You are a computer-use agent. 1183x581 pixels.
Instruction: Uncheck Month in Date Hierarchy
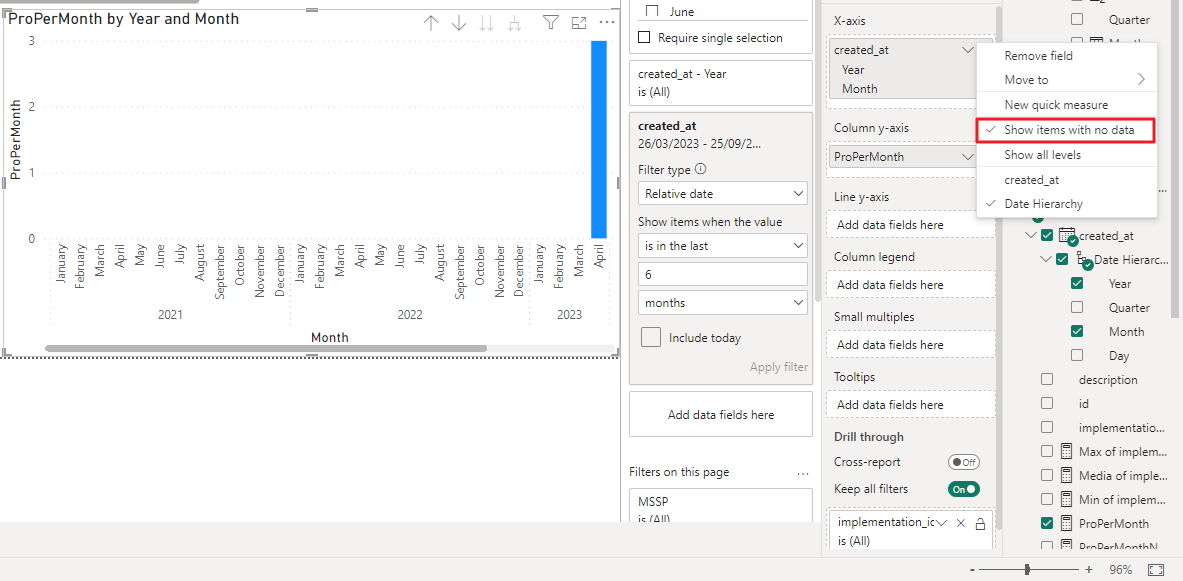pyautogui.click(x=1077, y=331)
